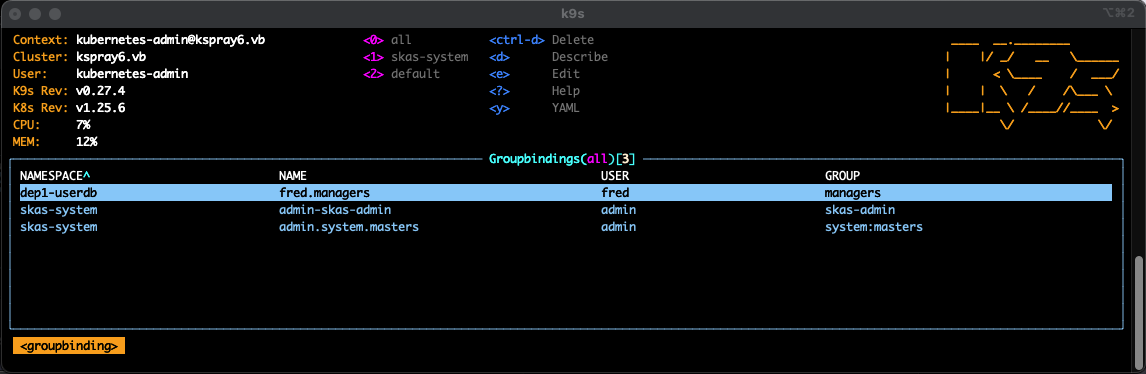Click the Groupbindings(all)[3] table title
Screen dimensions: 1146x374
562,159
